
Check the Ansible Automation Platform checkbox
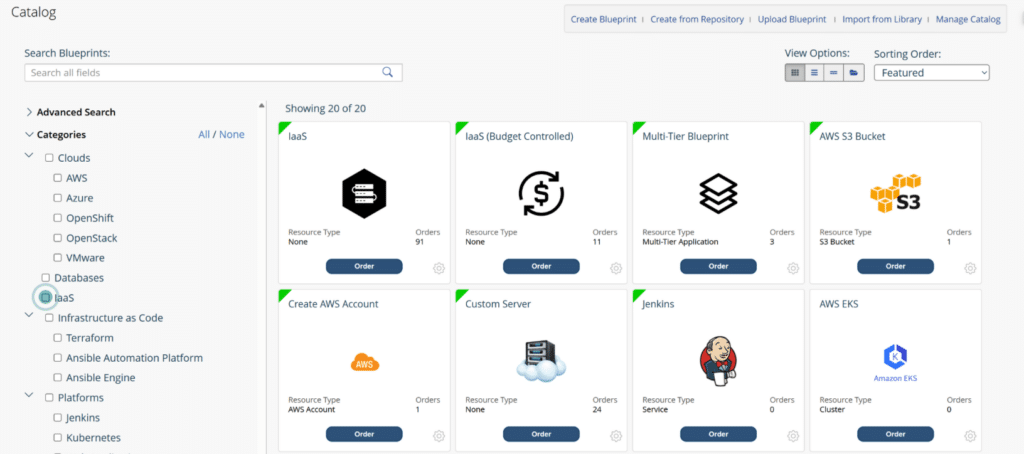tap(57, 358)
